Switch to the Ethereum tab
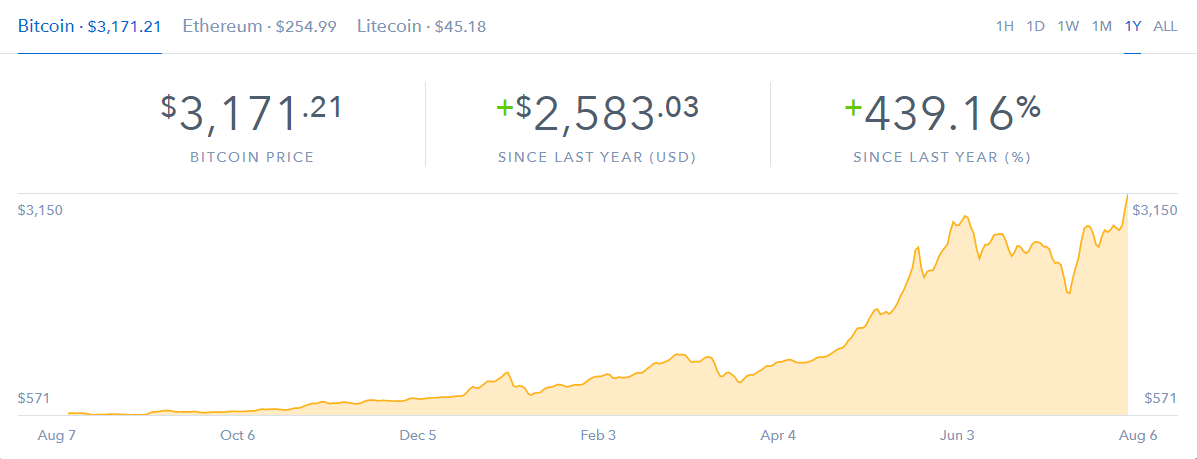Image resolution: width=1197 pixels, height=459 pixels. pyautogui.click(x=260, y=27)
